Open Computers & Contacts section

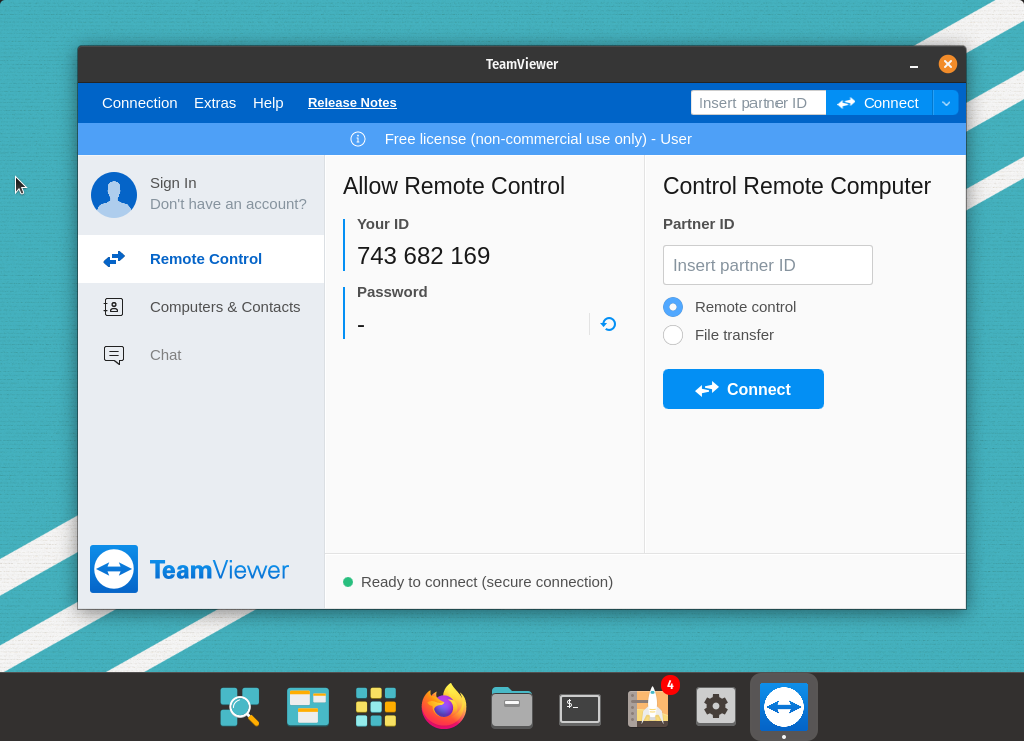[224, 307]
